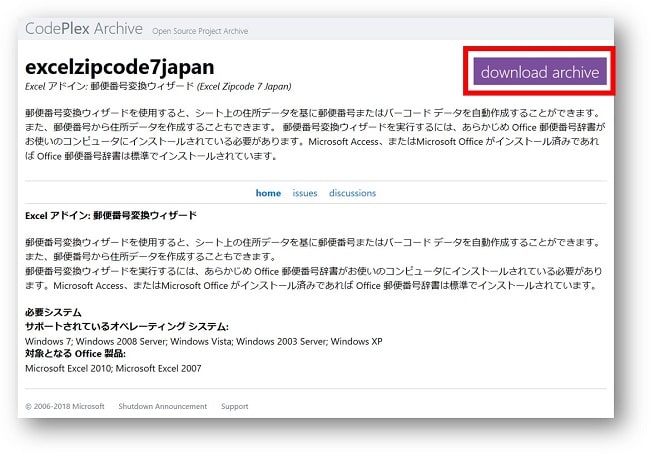The height and width of the screenshot is (454, 650).
Task: Click the "サポートされているオペレーティング システム:" label
Action: pos(126,327)
